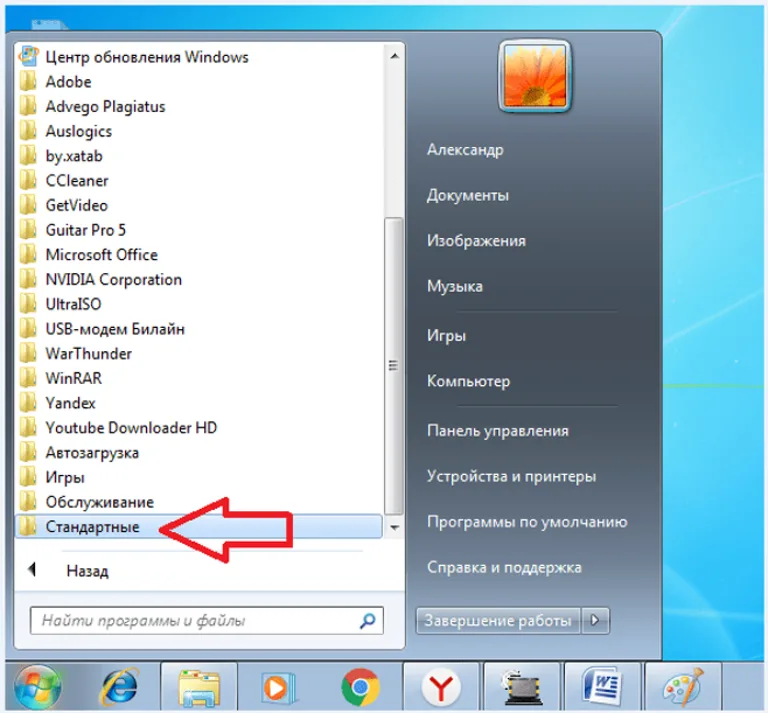Expand the UltraISO folder
Viewport: 768px width, 713px height.
pyautogui.click(x=73, y=304)
